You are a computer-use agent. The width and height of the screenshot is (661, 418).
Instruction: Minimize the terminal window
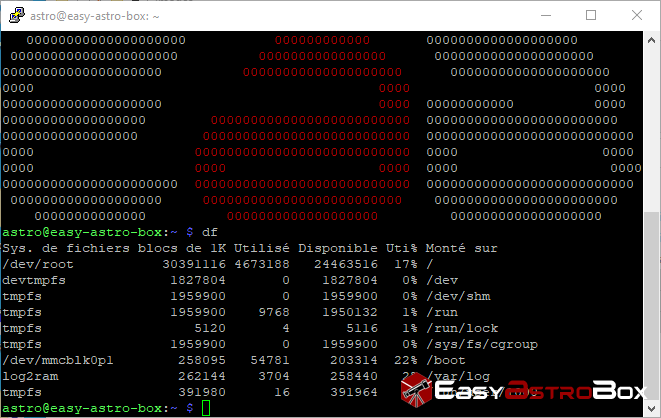coord(544,16)
